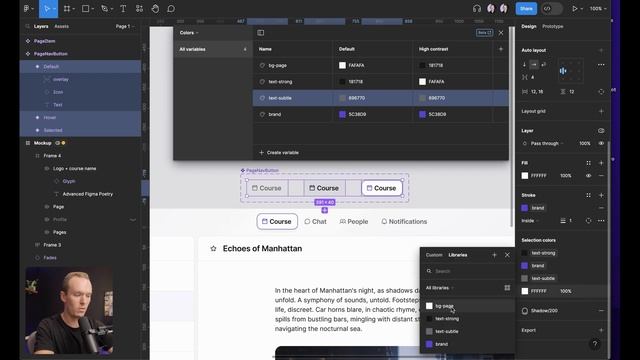
Task: Open auto layout advanced settings ellipsis
Action: [601, 64]
